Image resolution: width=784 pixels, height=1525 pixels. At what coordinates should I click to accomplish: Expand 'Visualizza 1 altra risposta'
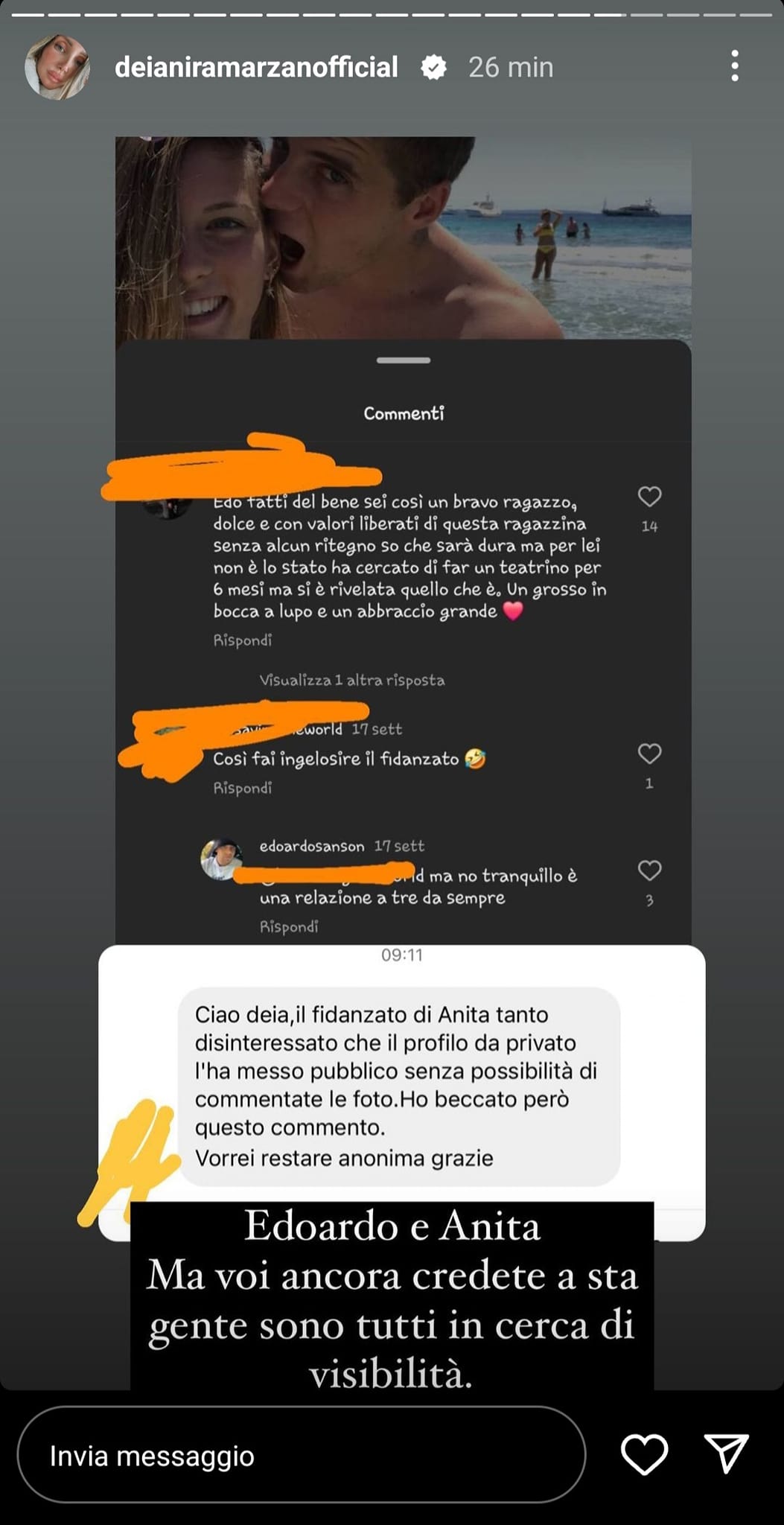point(351,680)
